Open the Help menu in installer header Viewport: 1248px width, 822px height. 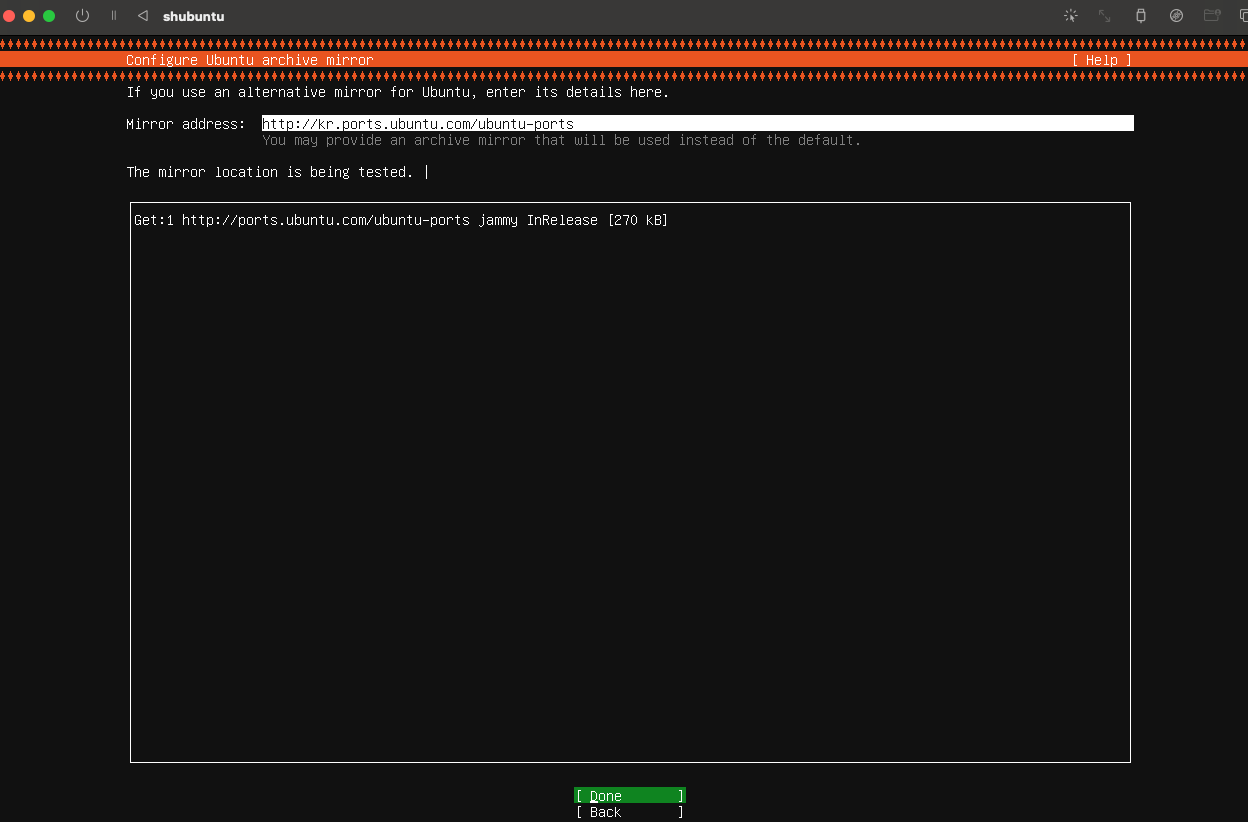[x=1102, y=60]
